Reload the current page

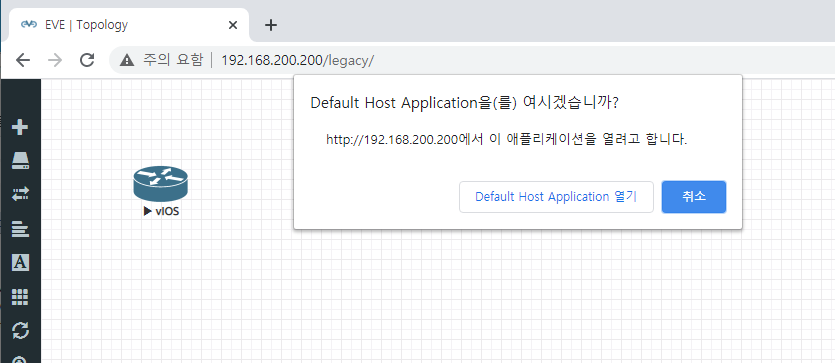87,60
